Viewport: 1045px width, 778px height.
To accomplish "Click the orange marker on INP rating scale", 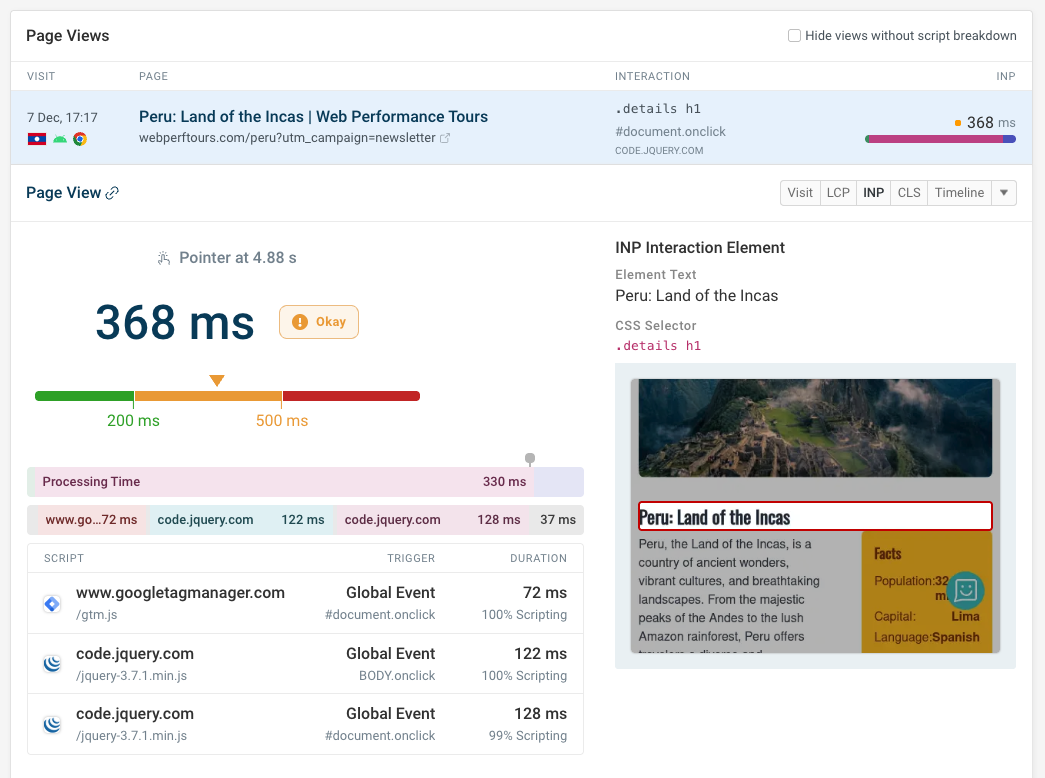I will [216, 380].
